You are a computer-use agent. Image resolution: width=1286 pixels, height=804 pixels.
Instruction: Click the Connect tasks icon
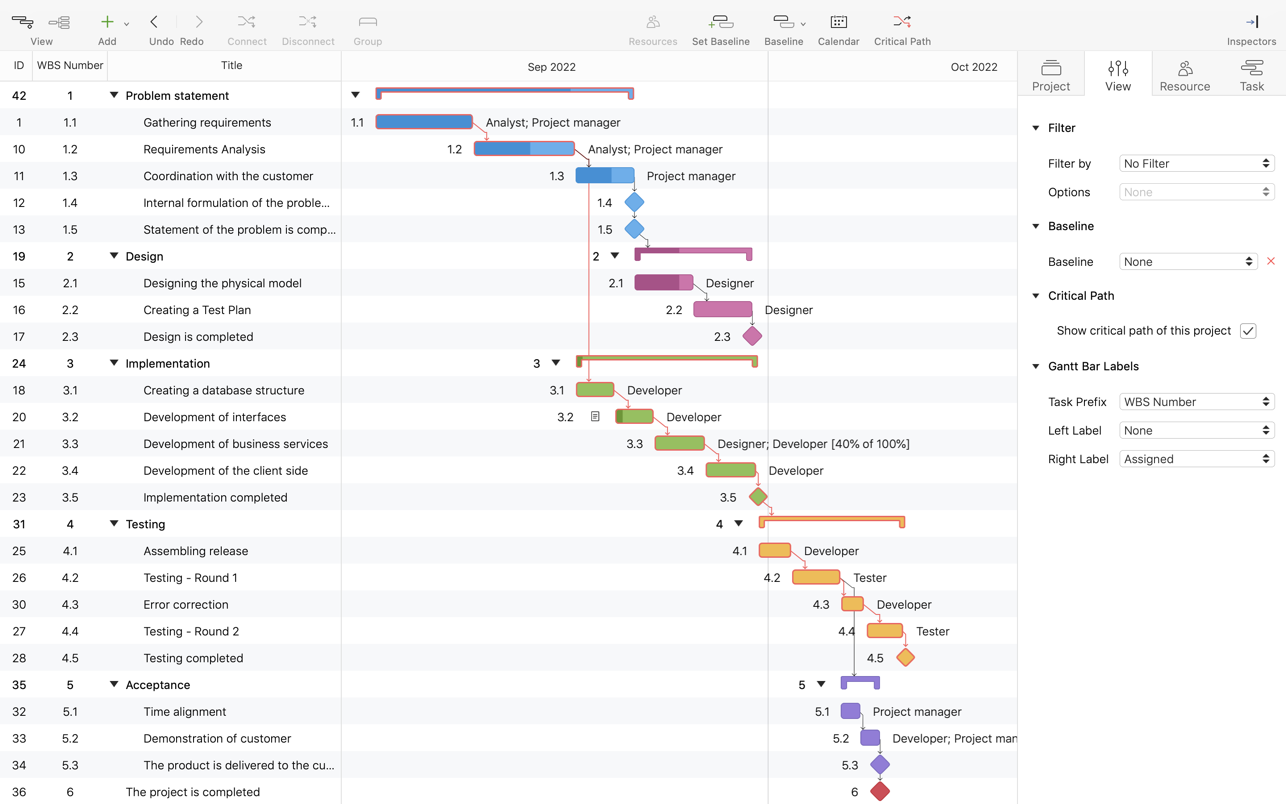tap(246, 22)
